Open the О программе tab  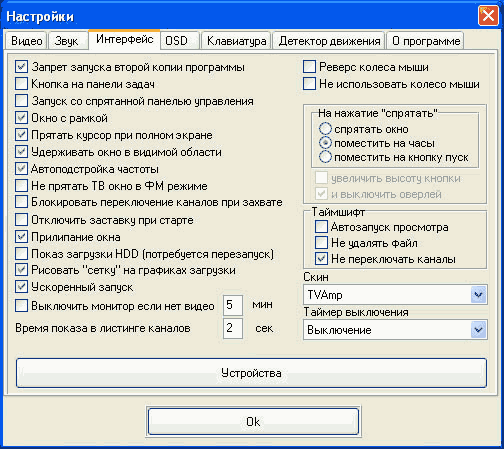coord(426,41)
